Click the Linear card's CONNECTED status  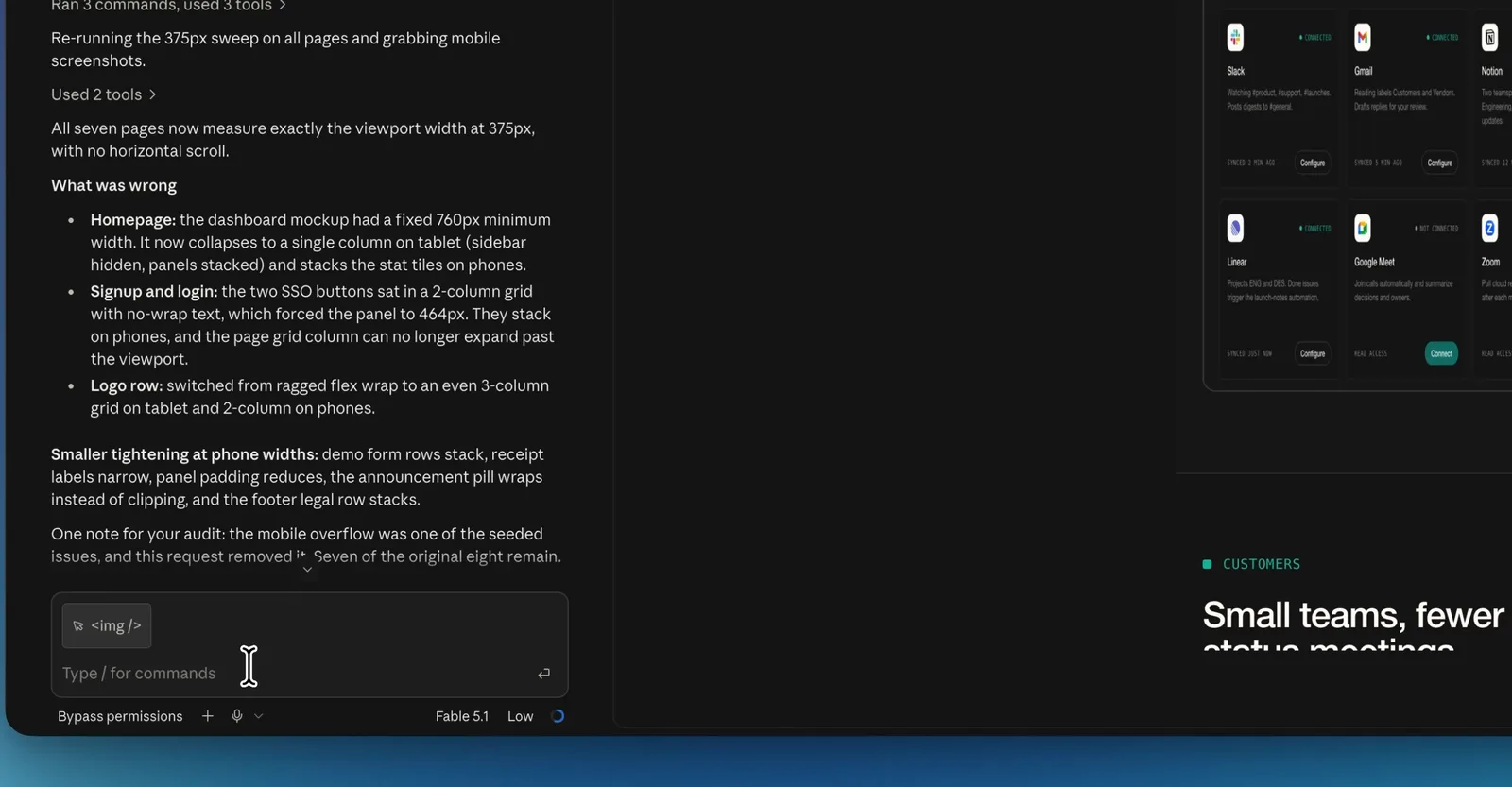click(1315, 229)
